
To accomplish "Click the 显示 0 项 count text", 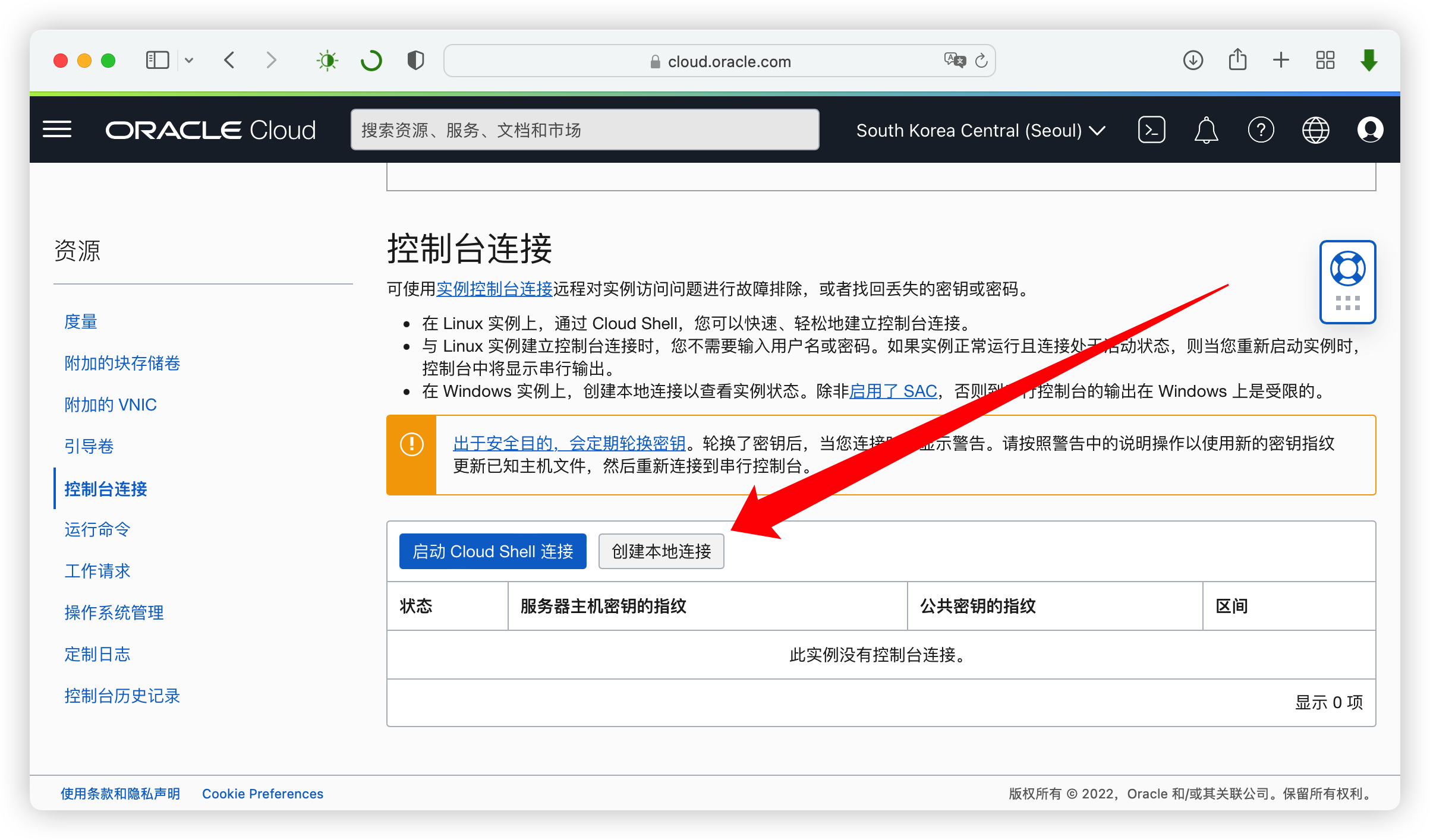I will click(x=1329, y=702).
